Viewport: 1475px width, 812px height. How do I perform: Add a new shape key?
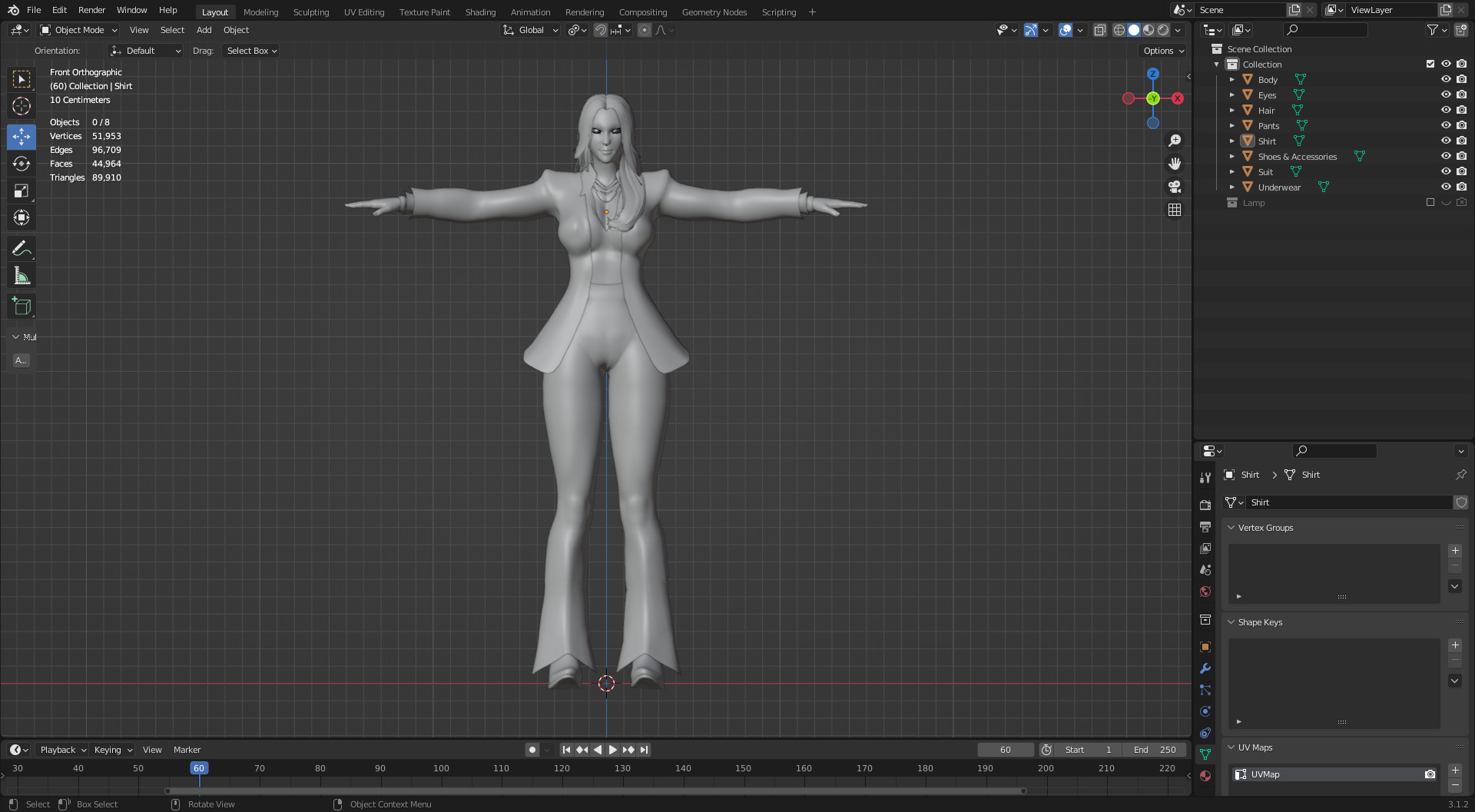1455,645
